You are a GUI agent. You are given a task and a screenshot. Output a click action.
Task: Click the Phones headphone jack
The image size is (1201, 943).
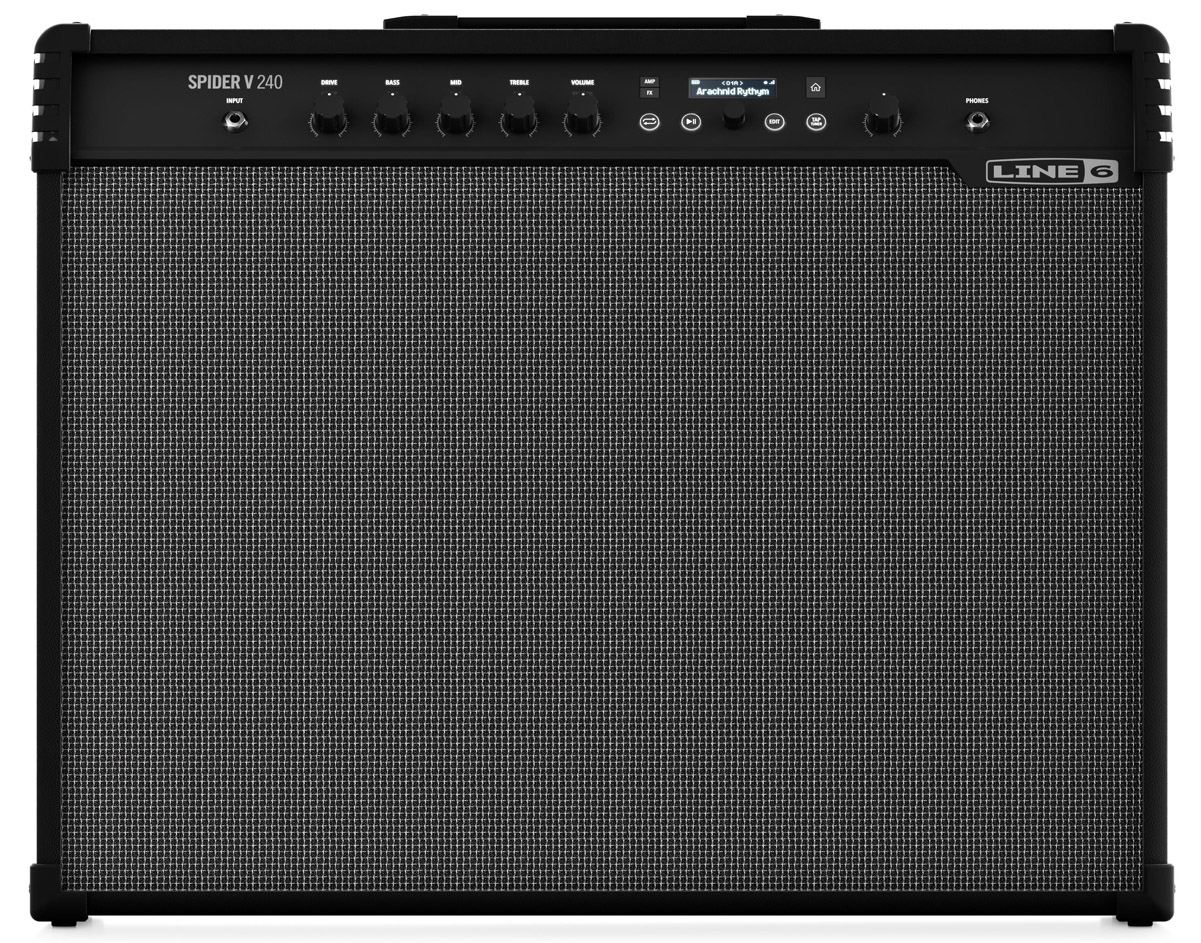[x=976, y=121]
